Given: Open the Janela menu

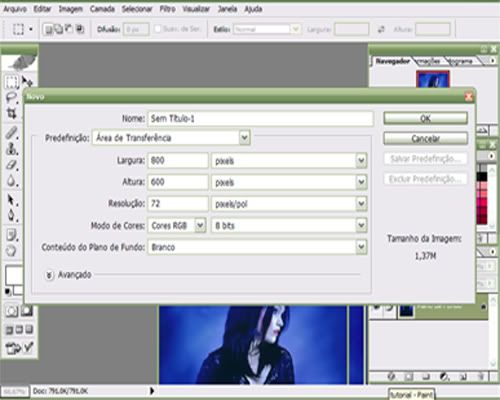Looking at the screenshot, I should coord(227,9).
